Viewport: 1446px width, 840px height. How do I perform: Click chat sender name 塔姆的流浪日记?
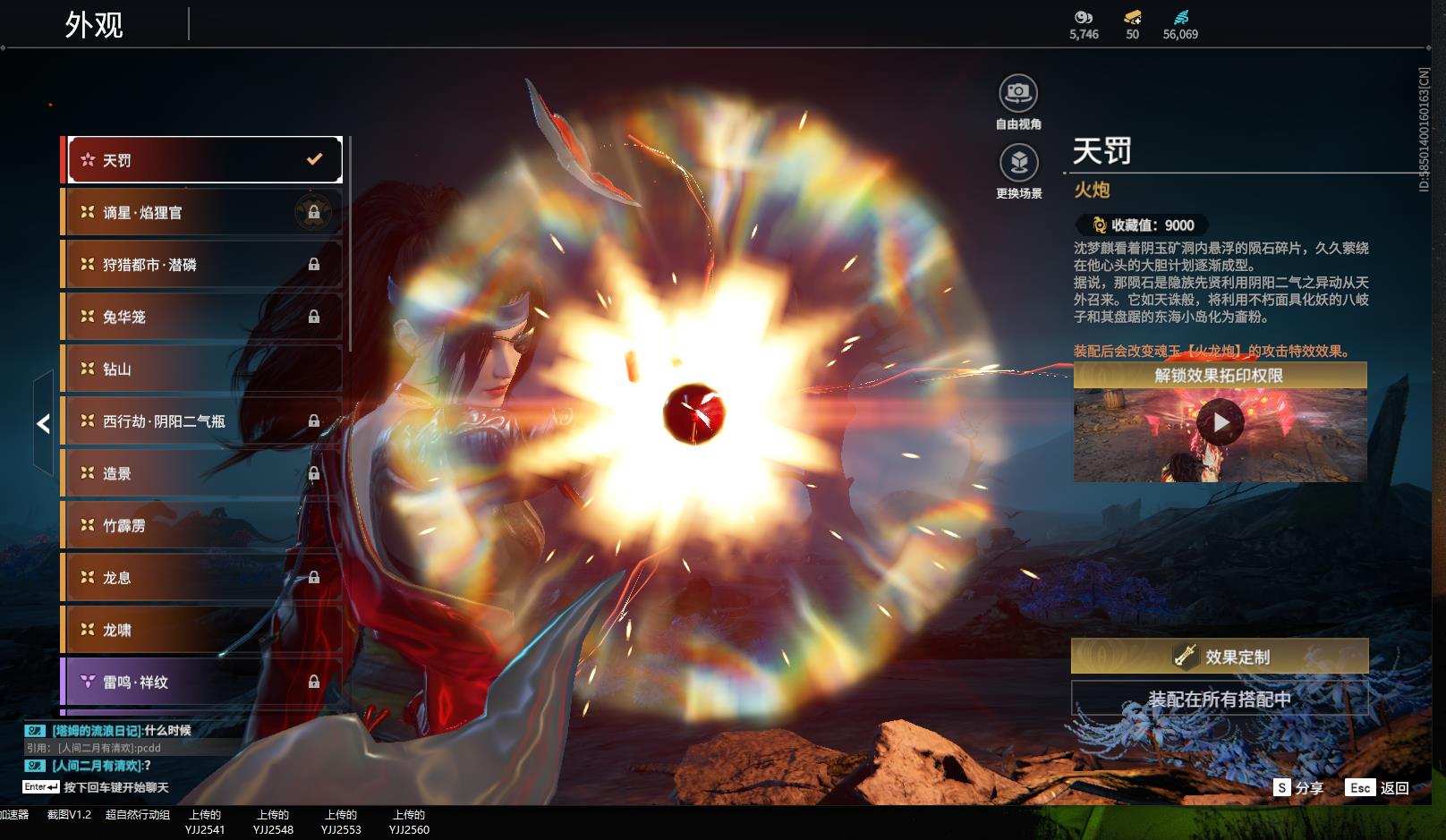coord(98,731)
